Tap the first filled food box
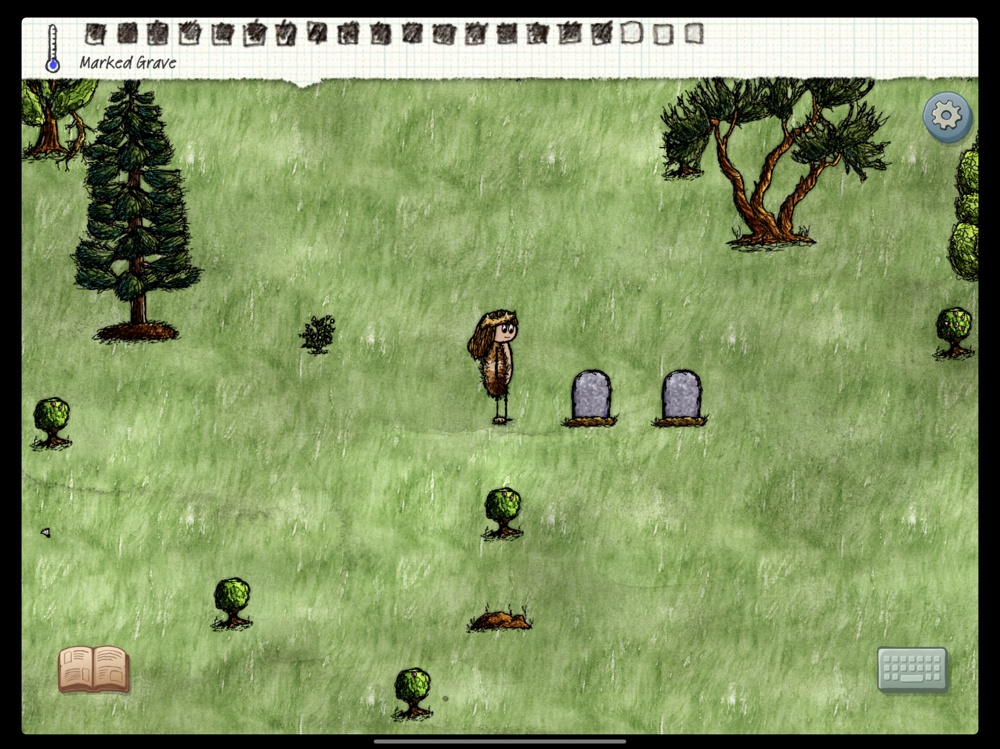 tap(95, 34)
